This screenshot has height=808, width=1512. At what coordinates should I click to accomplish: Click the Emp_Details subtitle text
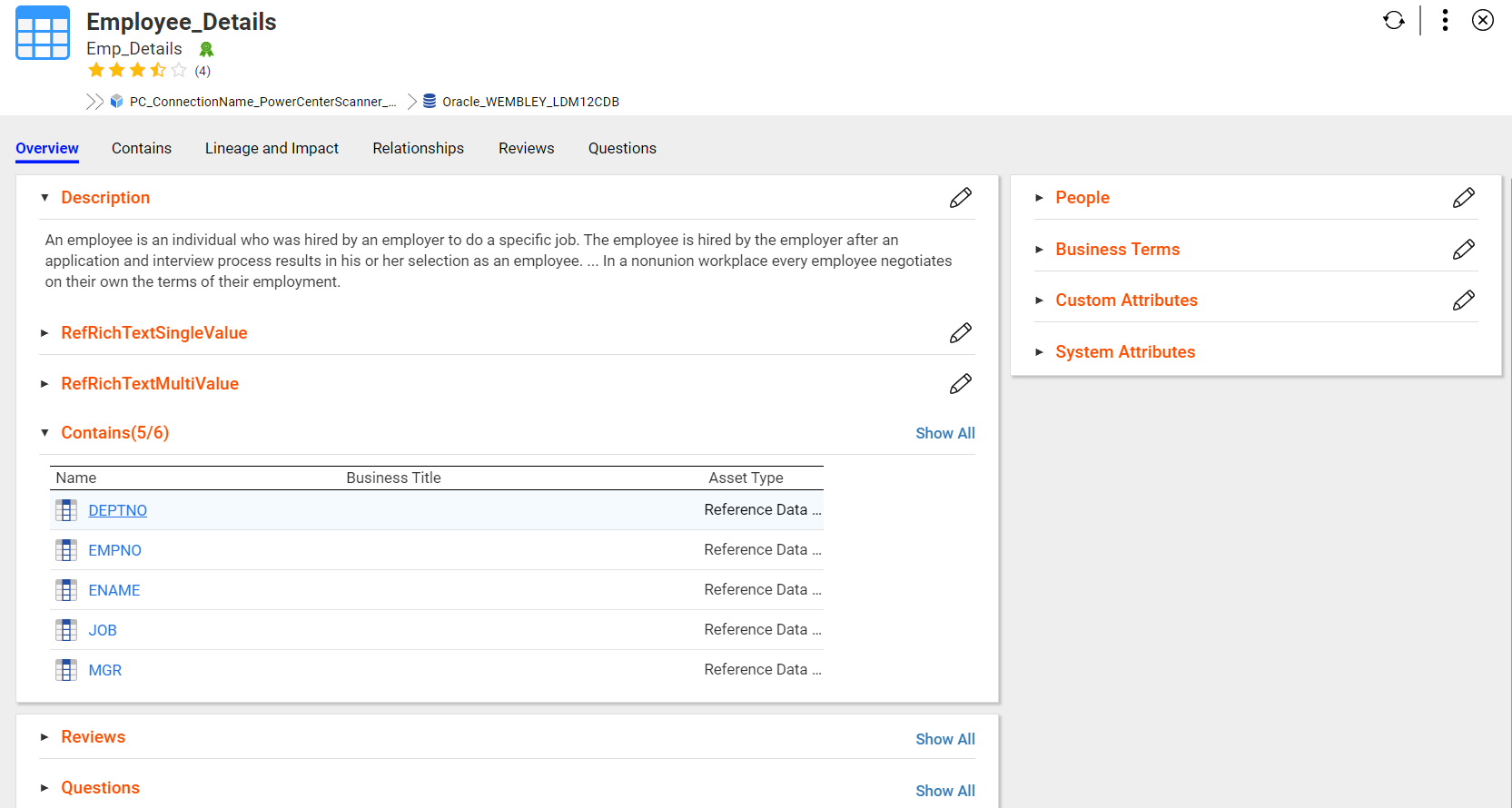[134, 49]
